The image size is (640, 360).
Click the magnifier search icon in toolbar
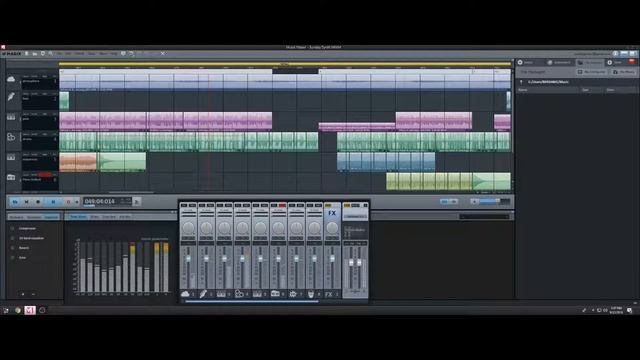(x=51, y=53)
